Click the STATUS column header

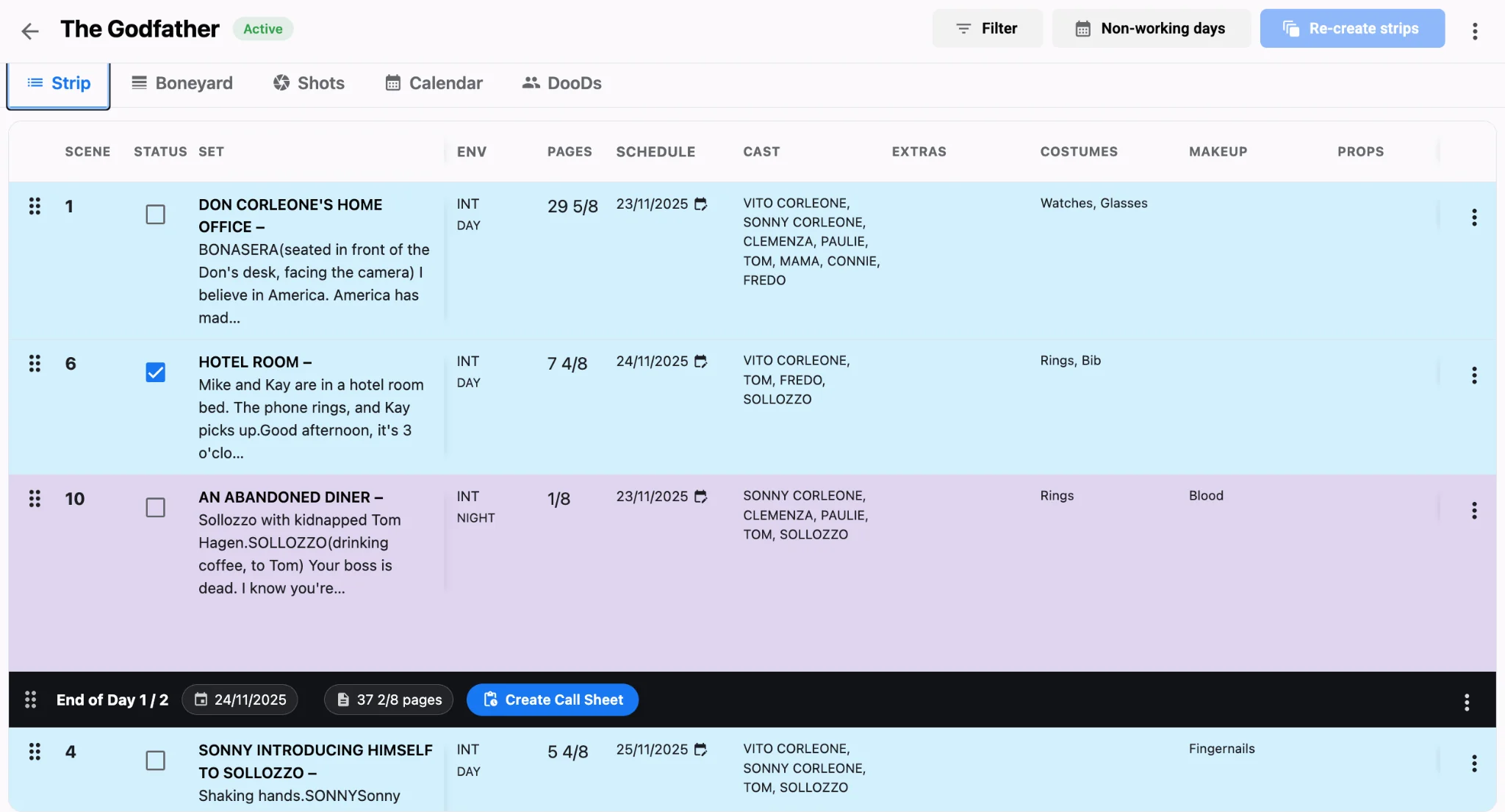click(x=160, y=151)
